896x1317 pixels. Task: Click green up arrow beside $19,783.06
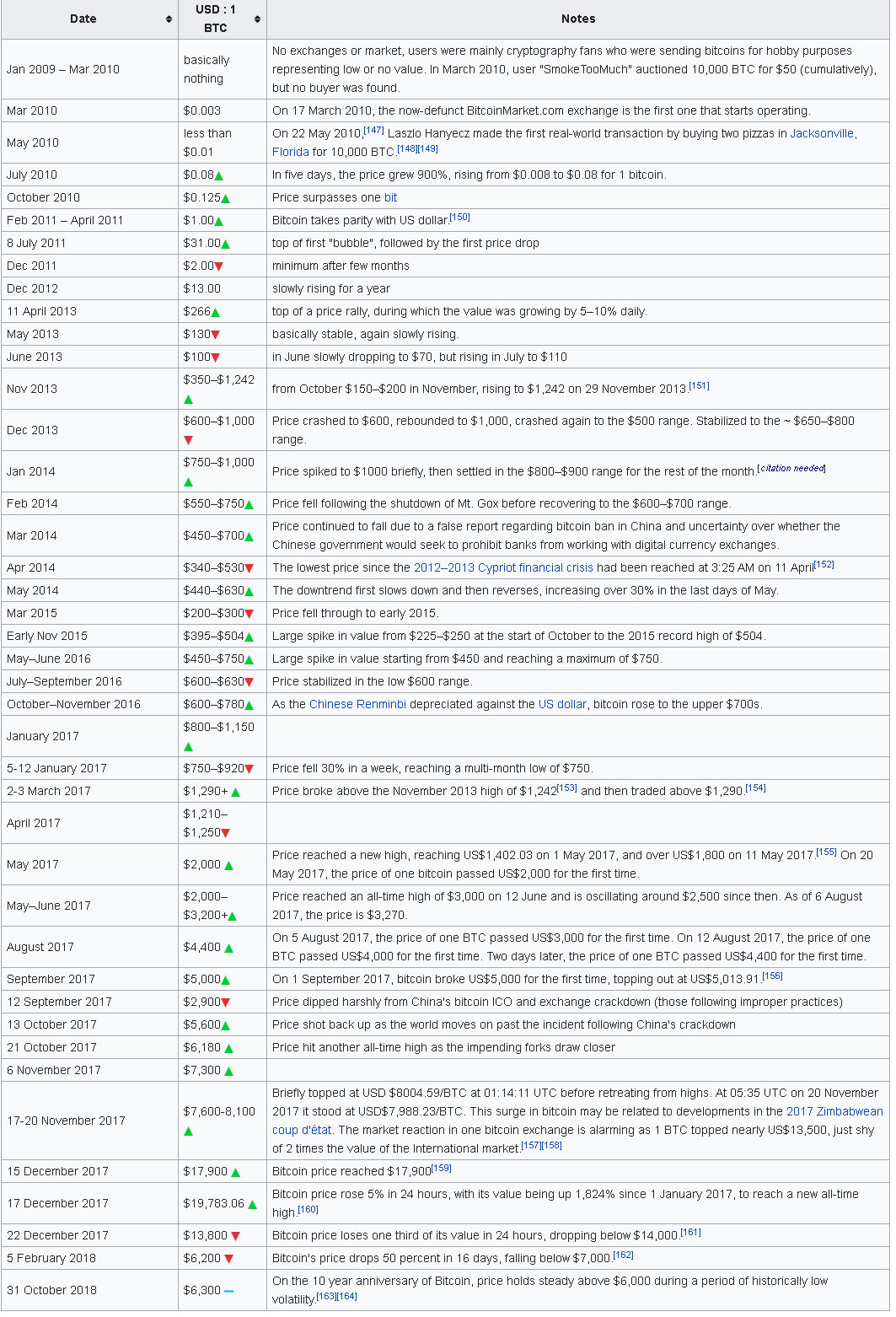253,1204
